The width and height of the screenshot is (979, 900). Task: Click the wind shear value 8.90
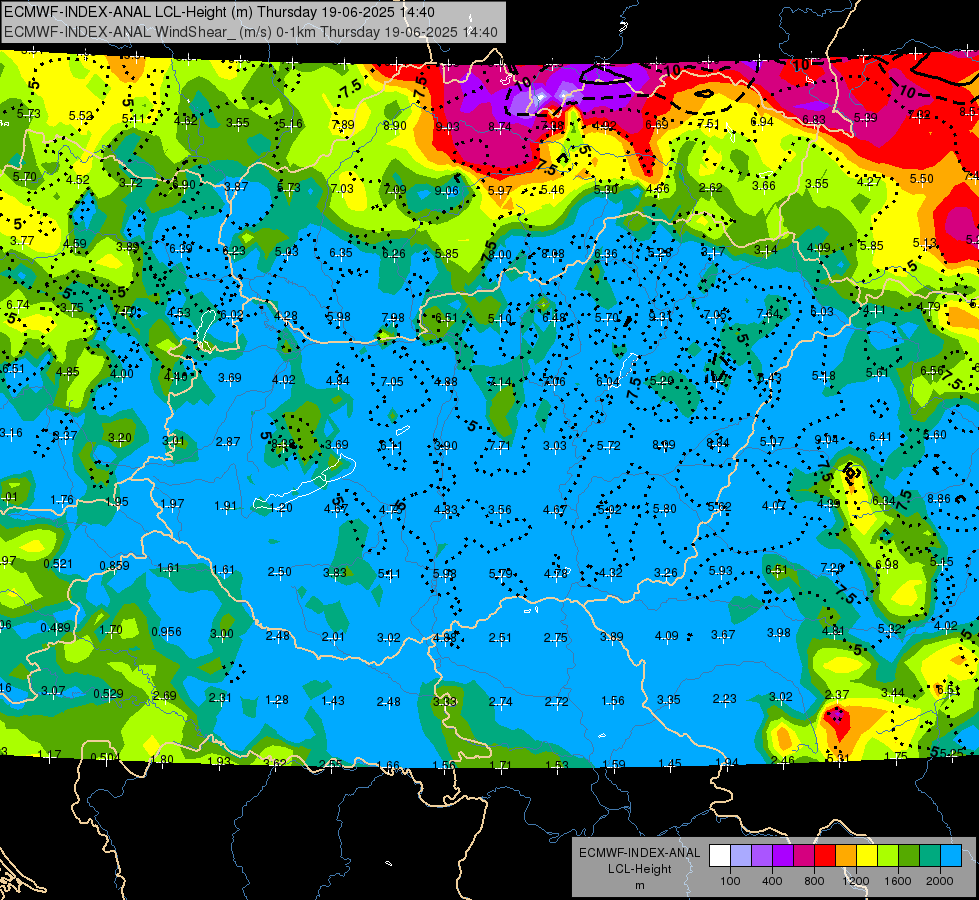point(395,126)
